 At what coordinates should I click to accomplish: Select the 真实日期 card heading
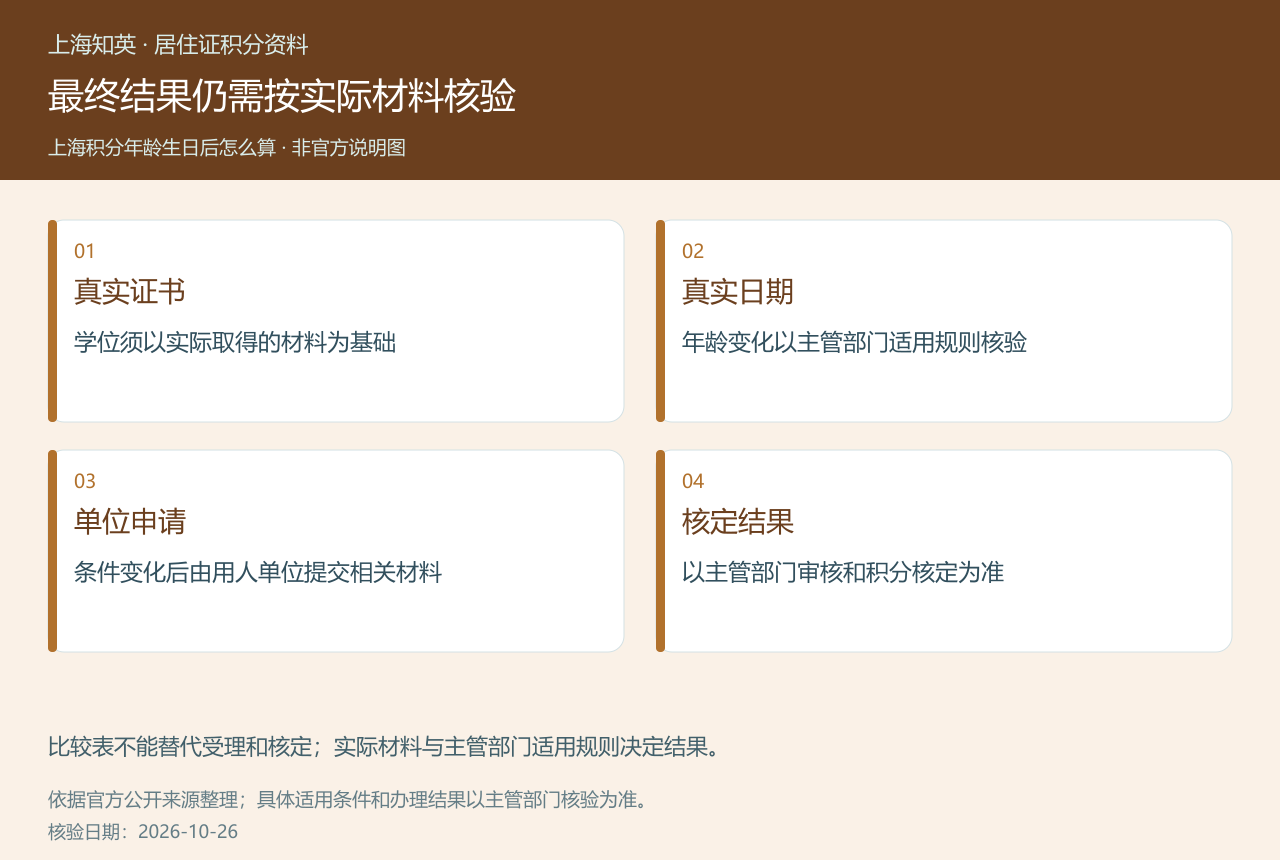(738, 292)
